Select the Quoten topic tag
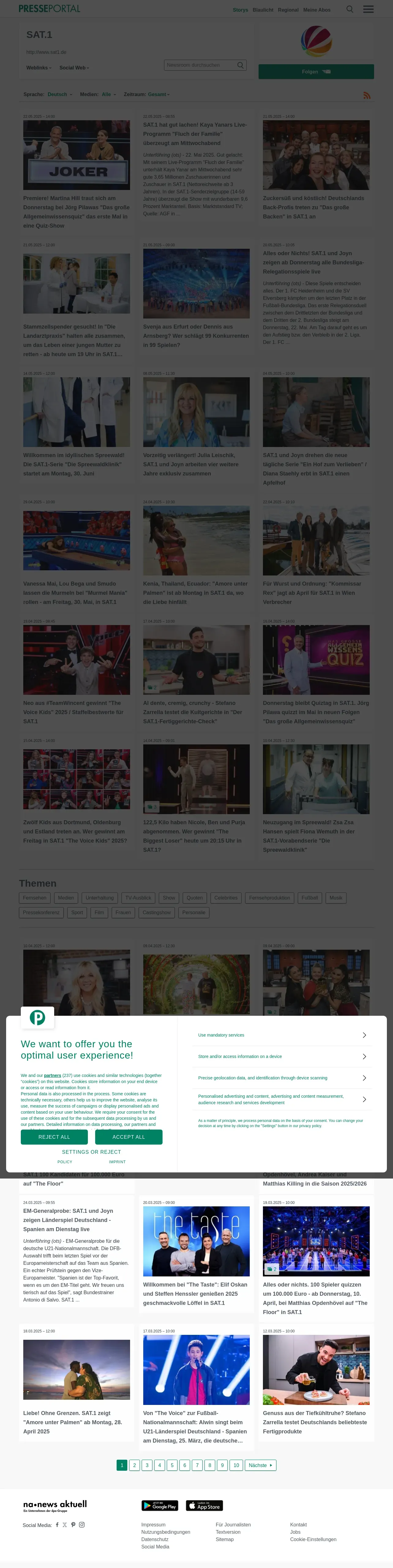 (195, 898)
